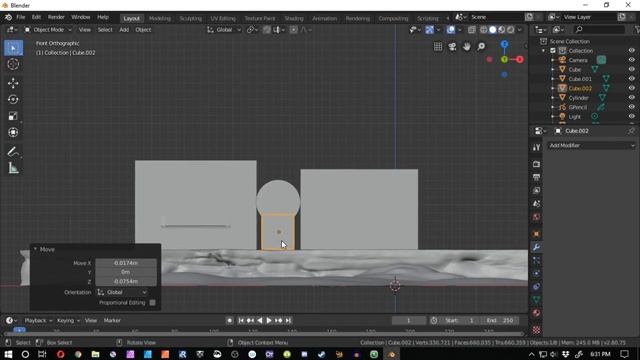Collapse the Move operator panel
The height and width of the screenshot is (360, 640).
(35, 249)
